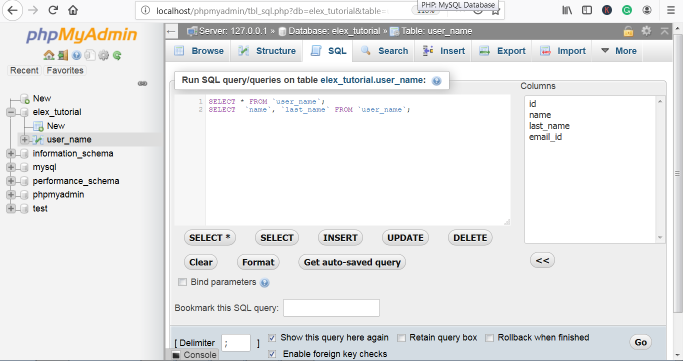Go to the Search tab
This screenshot has height=361, width=683.
(385, 51)
